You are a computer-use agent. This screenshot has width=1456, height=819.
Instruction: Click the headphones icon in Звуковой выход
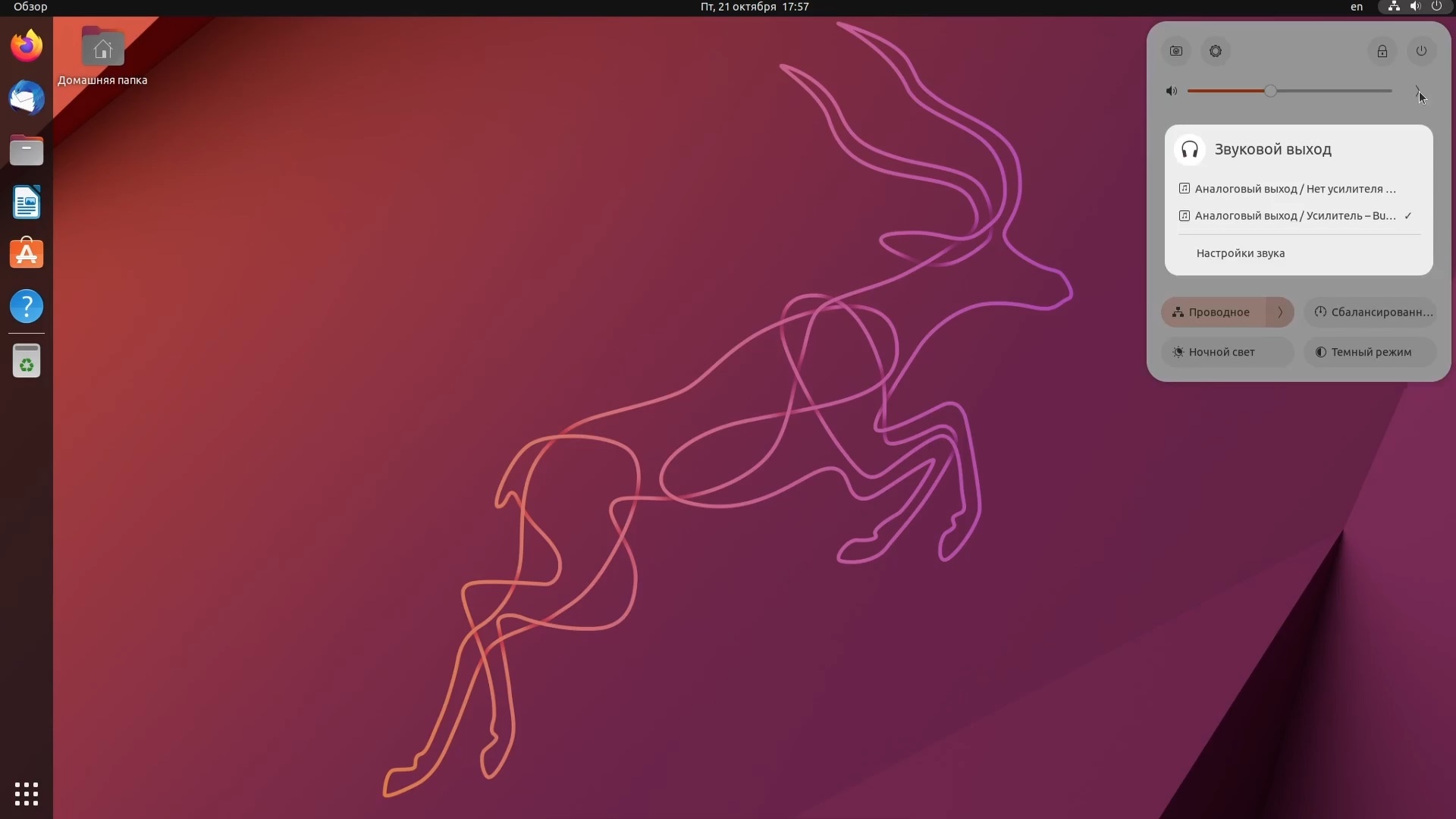click(1190, 149)
